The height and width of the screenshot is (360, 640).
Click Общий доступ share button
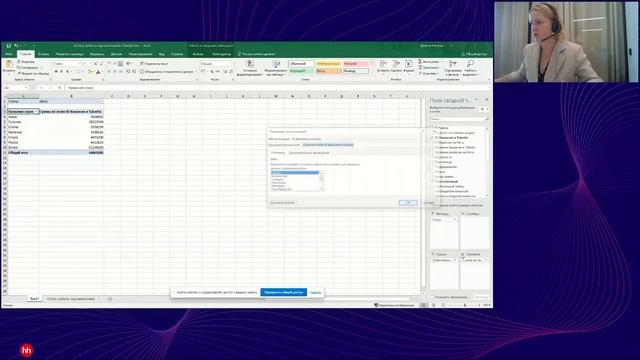(x=474, y=54)
